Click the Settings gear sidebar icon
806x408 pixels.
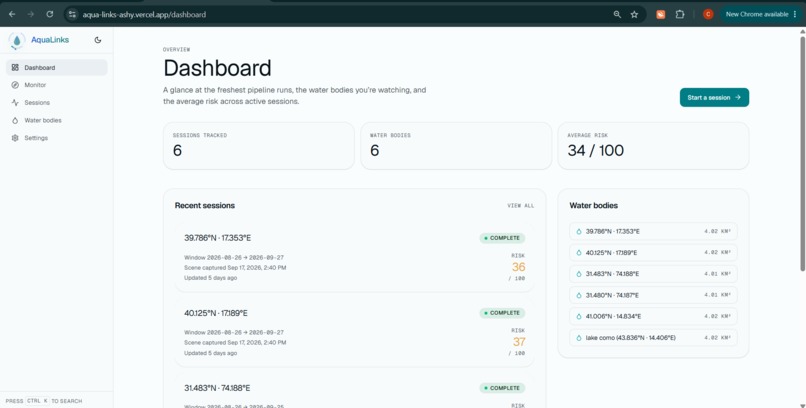point(15,138)
